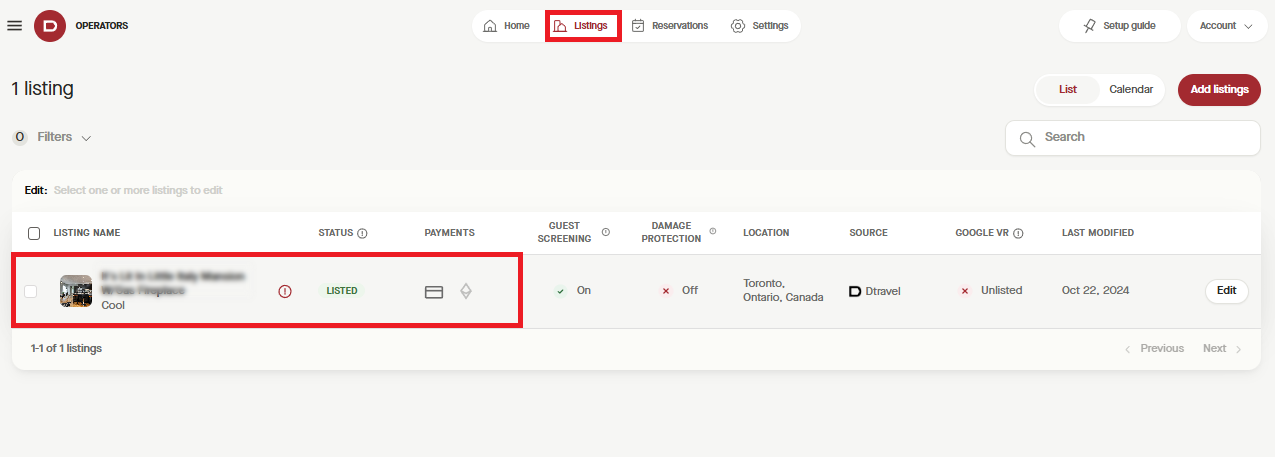Viewport: 1275px width, 457px height.
Task: Click into the Search field
Action: point(1132,138)
